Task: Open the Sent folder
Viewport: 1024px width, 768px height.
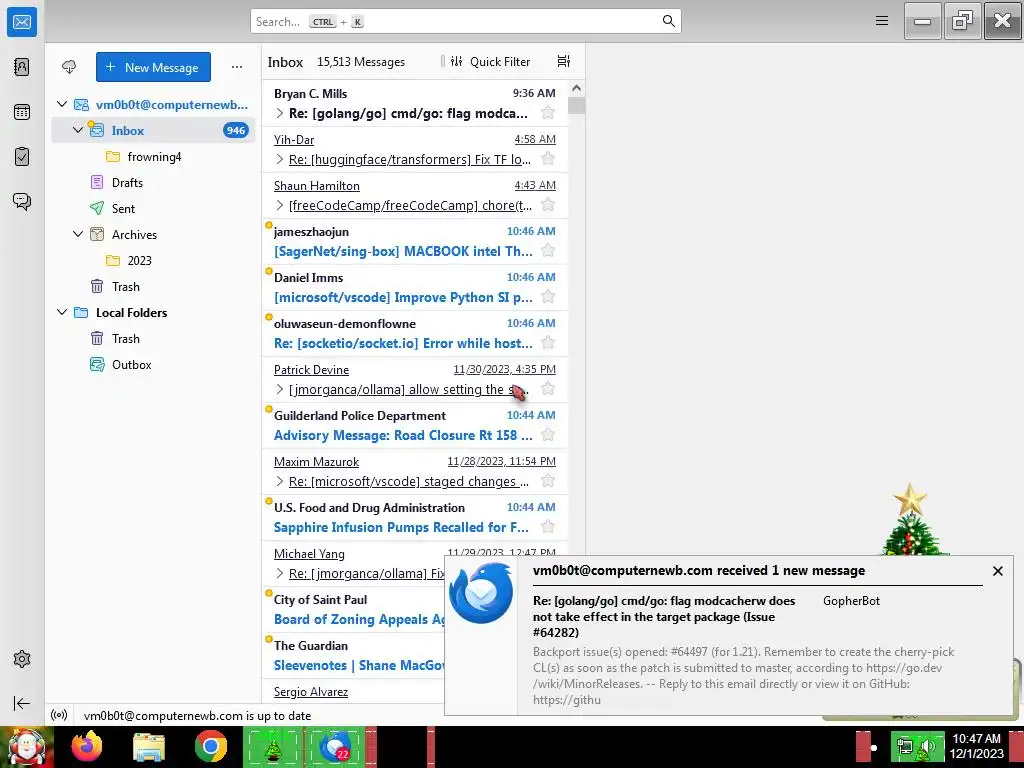Action: pyautogui.click(x=153, y=208)
